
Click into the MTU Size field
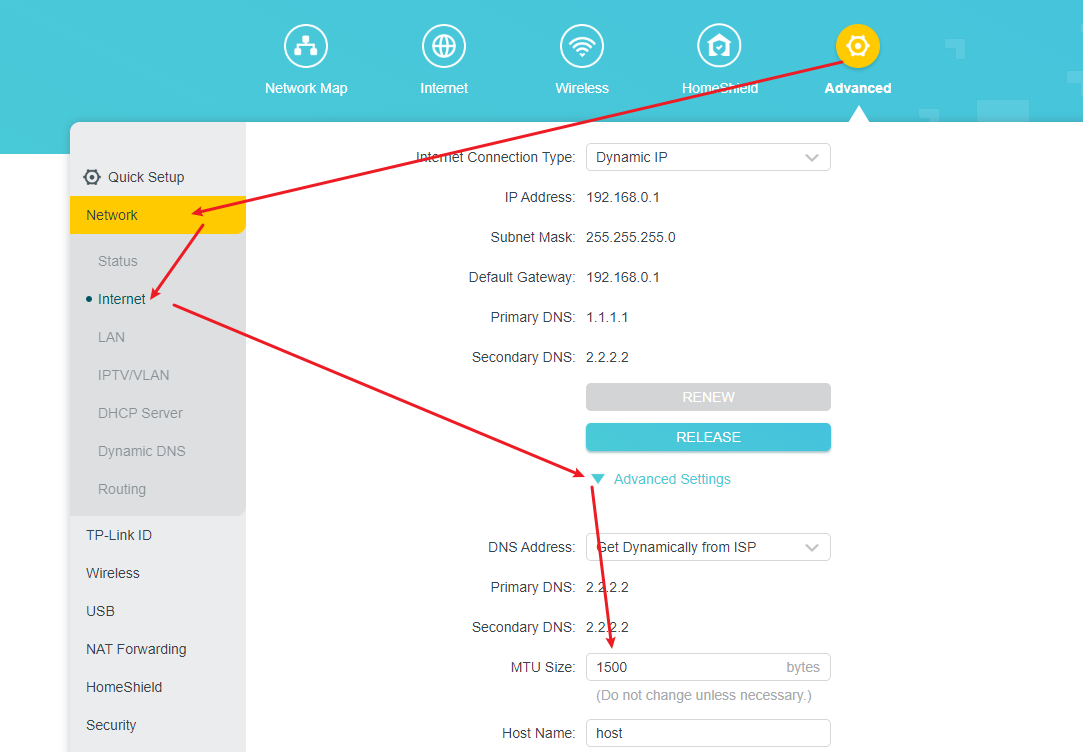tap(708, 667)
